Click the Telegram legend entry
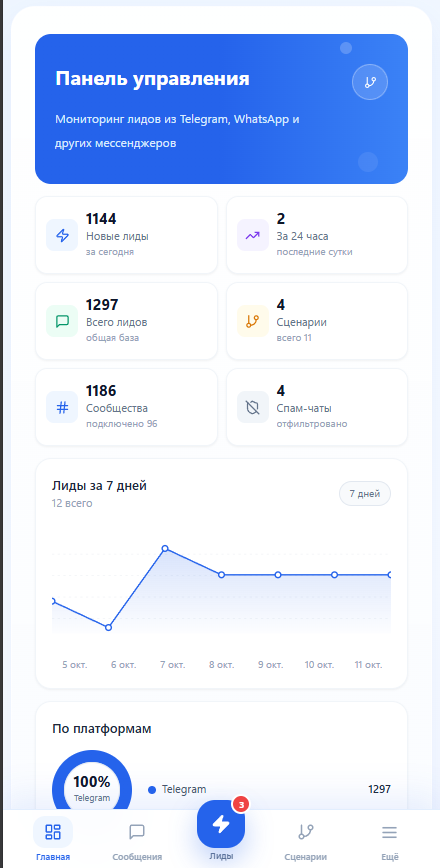Screen dimensions: 440x868 177,789
